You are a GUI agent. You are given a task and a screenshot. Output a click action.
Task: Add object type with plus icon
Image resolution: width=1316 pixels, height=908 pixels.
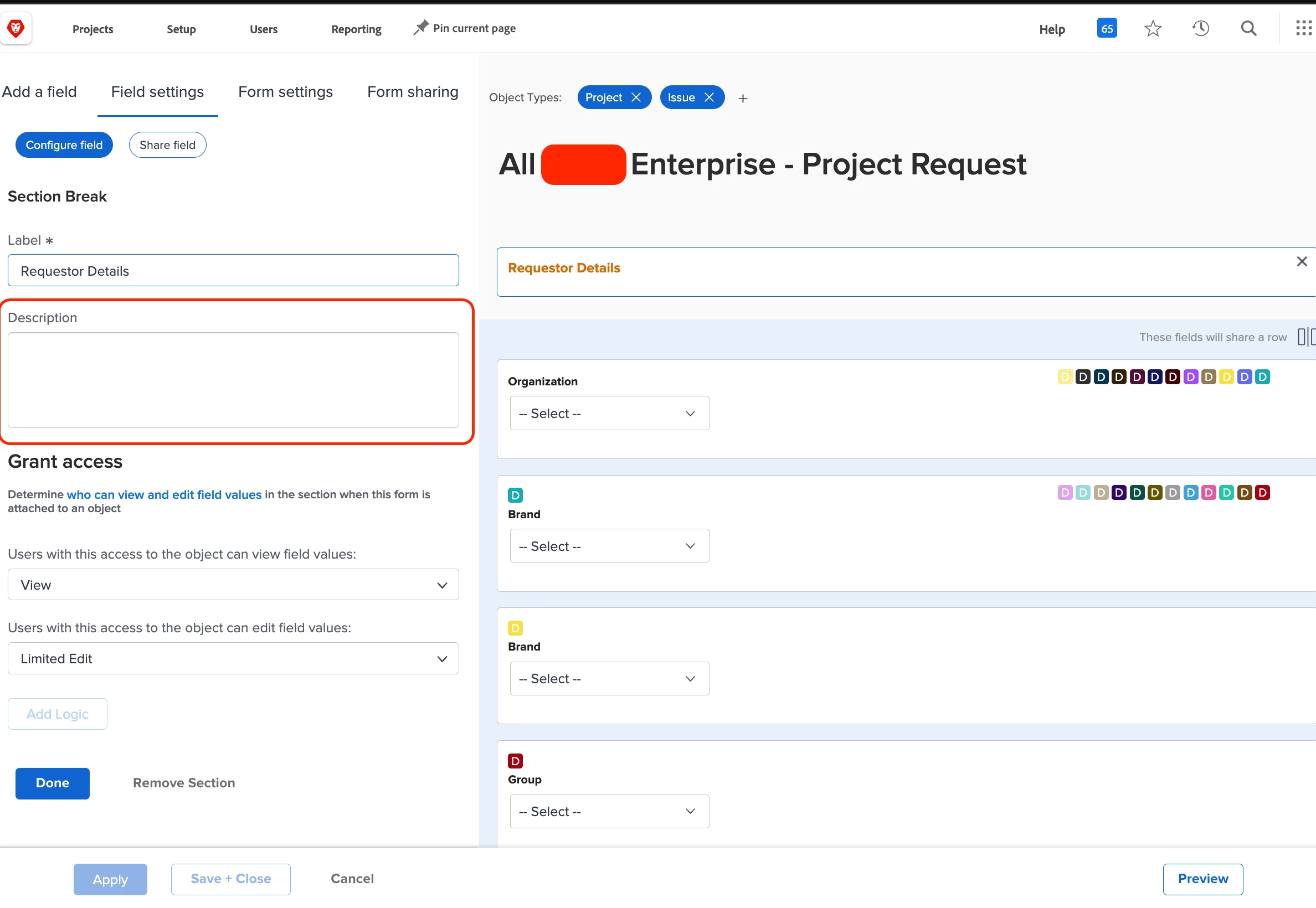click(x=742, y=99)
